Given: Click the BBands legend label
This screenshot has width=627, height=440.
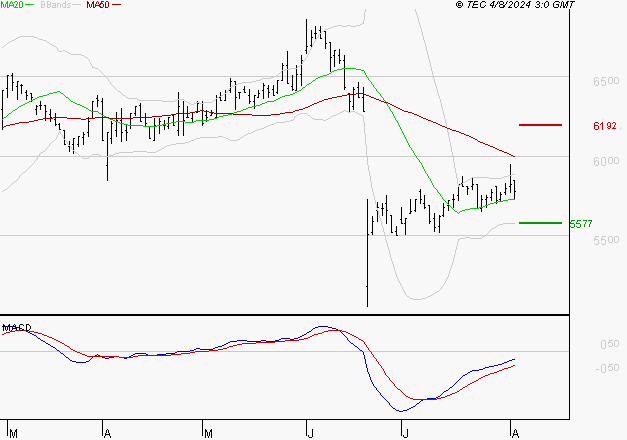Looking at the screenshot, I should tap(56, 5).
